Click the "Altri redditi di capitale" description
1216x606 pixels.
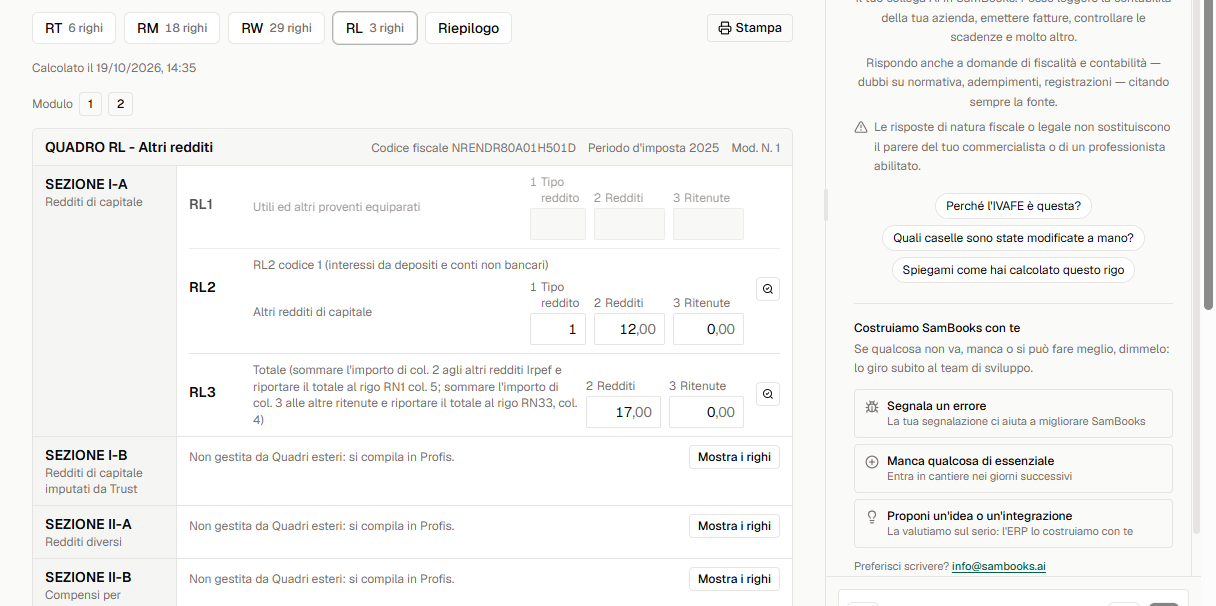tap(312, 312)
